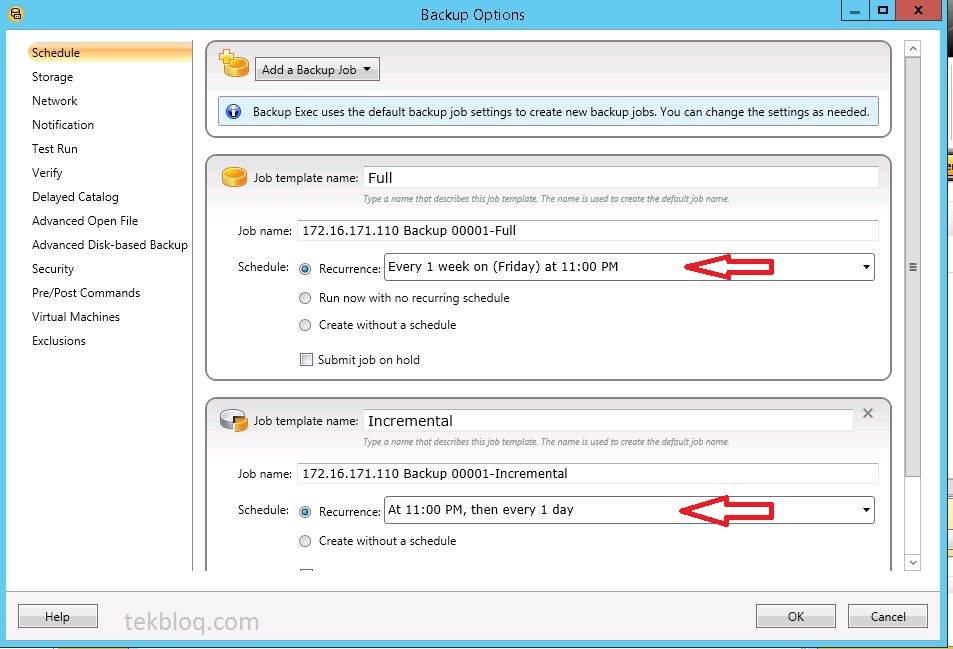The width and height of the screenshot is (953, 649).
Task: Switch to the Test Run page
Action: click(55, 149)
